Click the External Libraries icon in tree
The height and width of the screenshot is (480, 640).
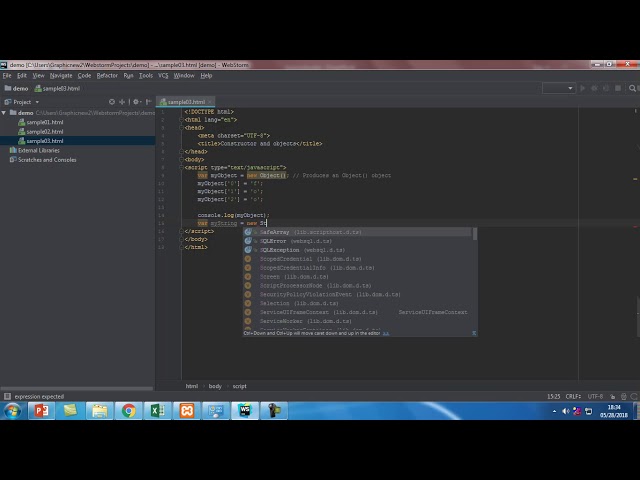13,150
